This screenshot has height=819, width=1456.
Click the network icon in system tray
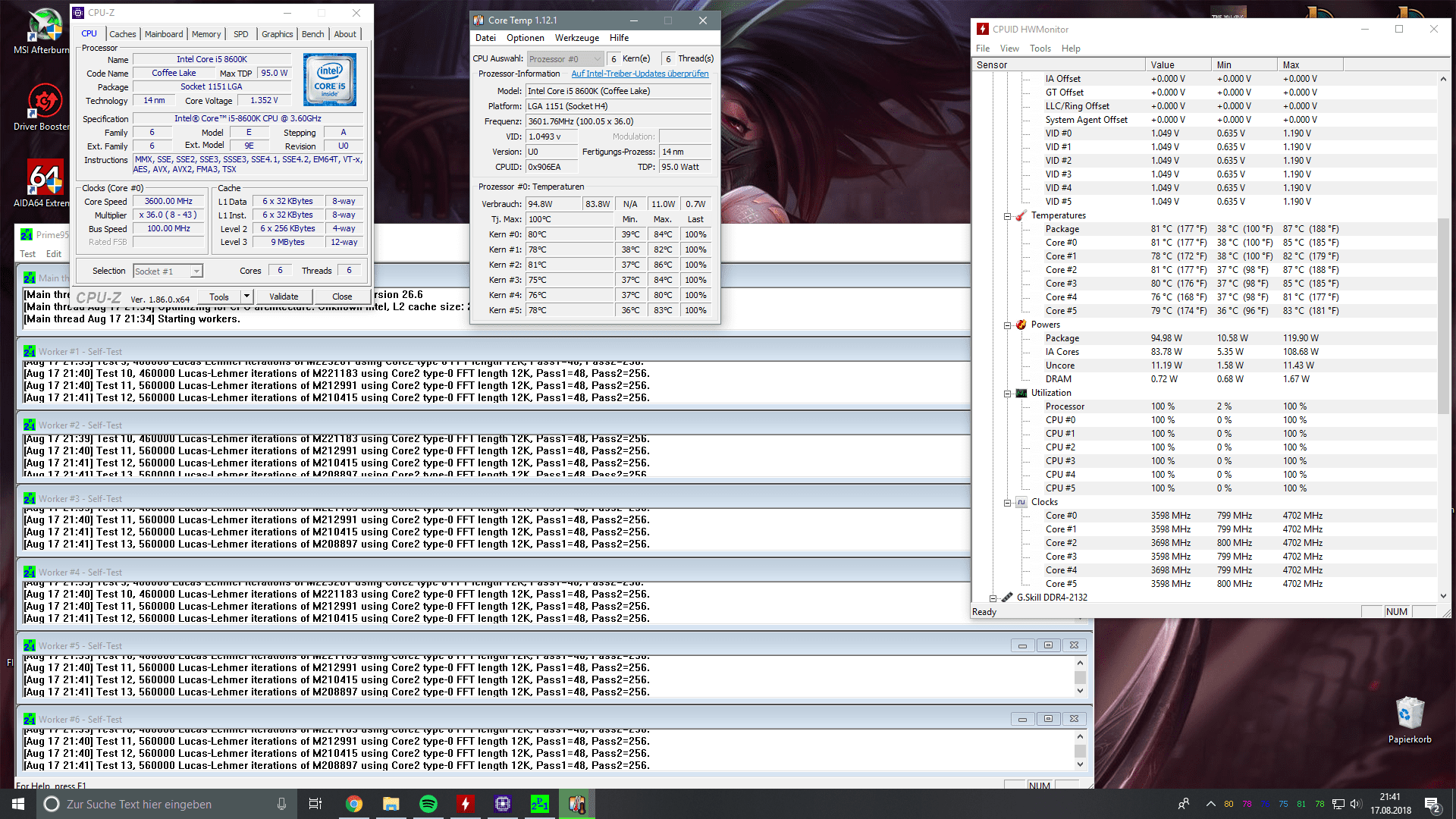click(x=1338, y=804)
